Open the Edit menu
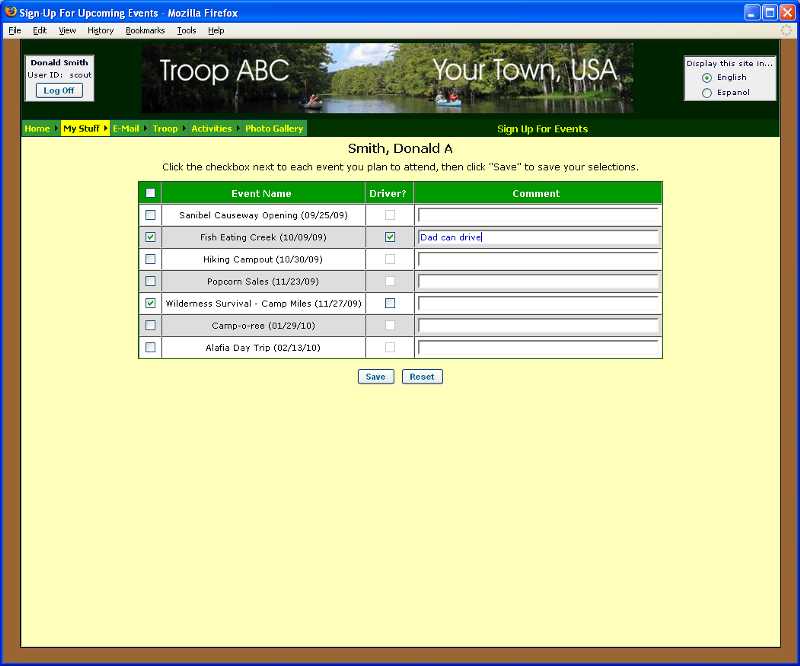The width and height of the screenshot is (800, 666). [39, 31]
